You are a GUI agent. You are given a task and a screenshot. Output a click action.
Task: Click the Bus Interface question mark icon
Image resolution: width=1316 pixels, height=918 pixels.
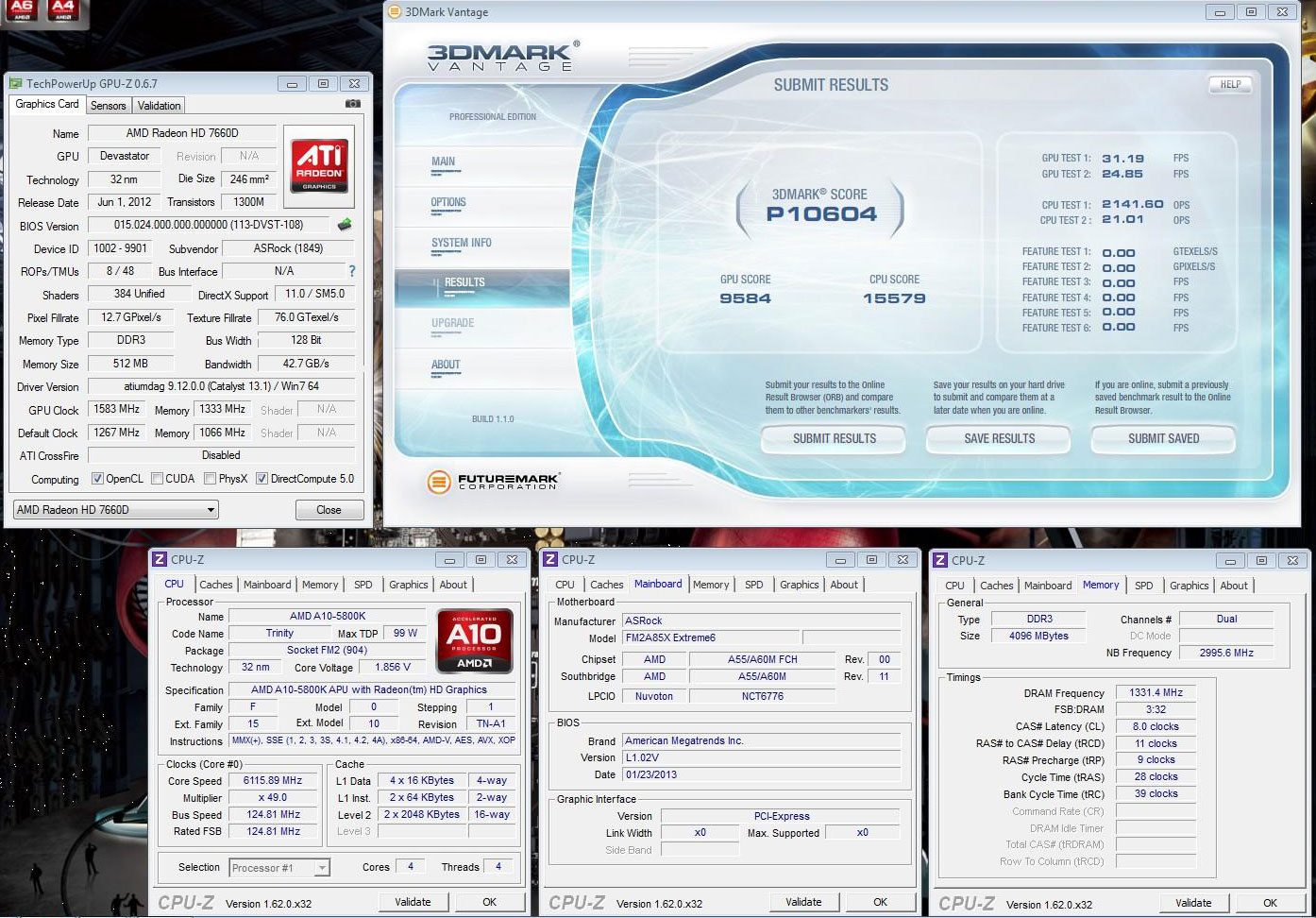(x=352, y=271)
